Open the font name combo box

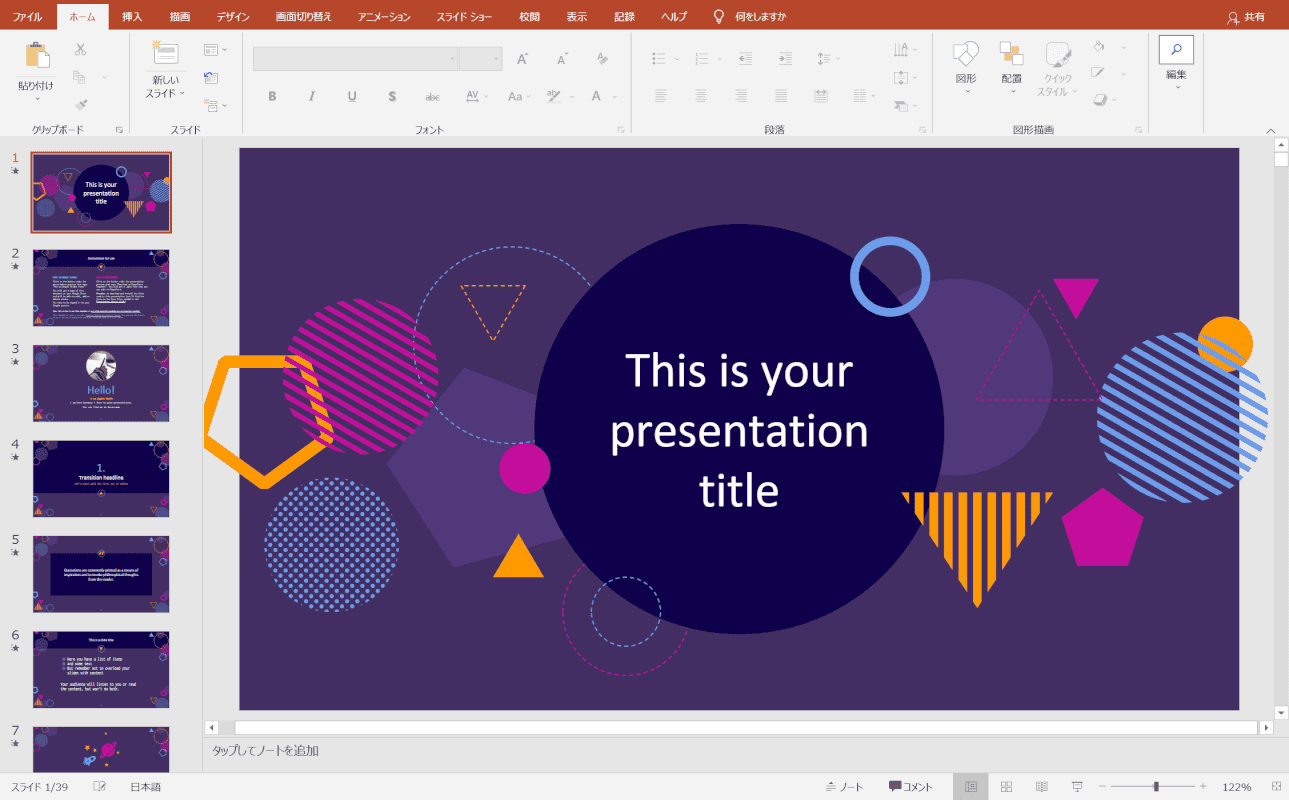[x=355, y=59]
